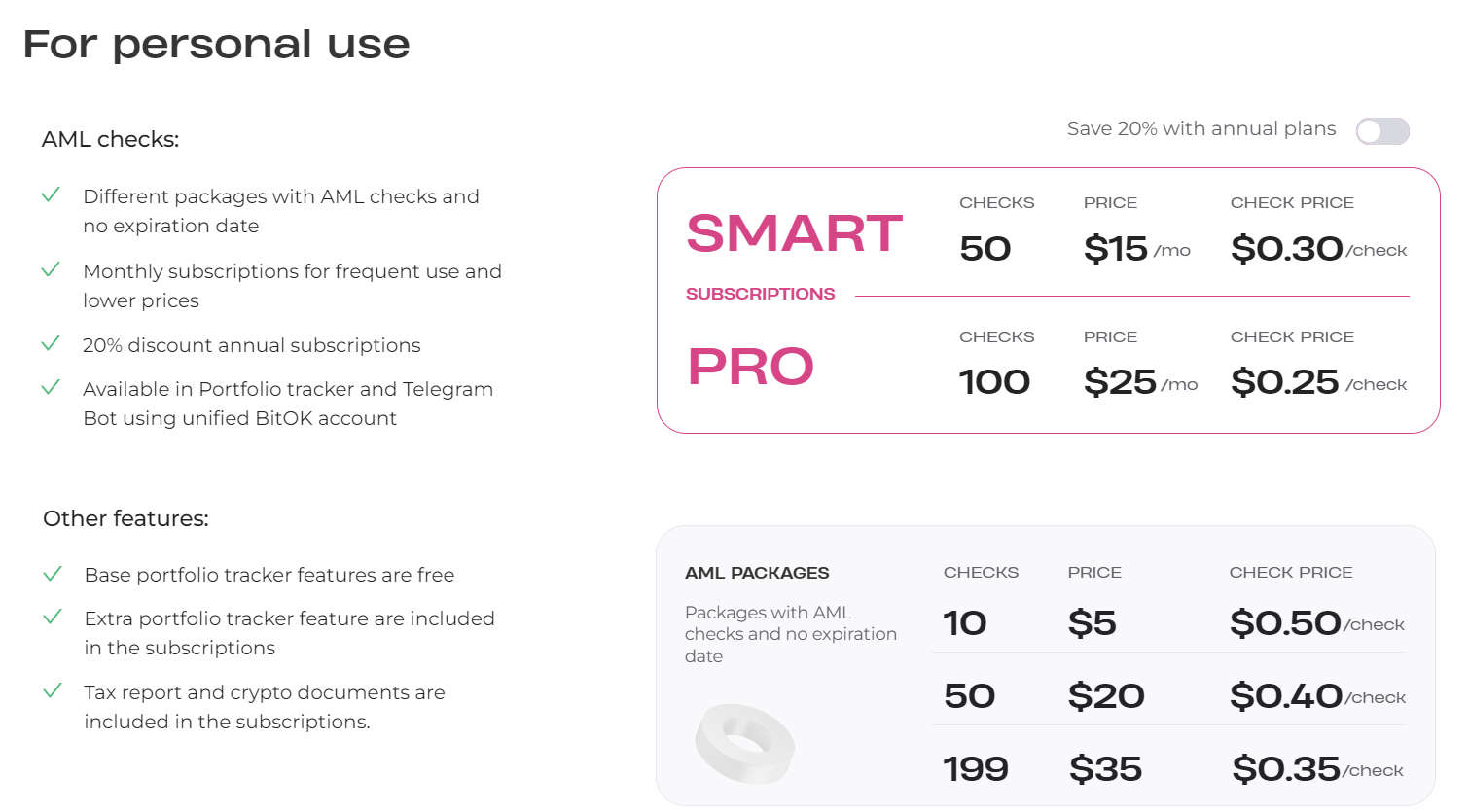This screenshot has height=812, width=1469.
Task: Click the checkmark next to "Available in Portfolio tracker"
Action: point(52,388)
